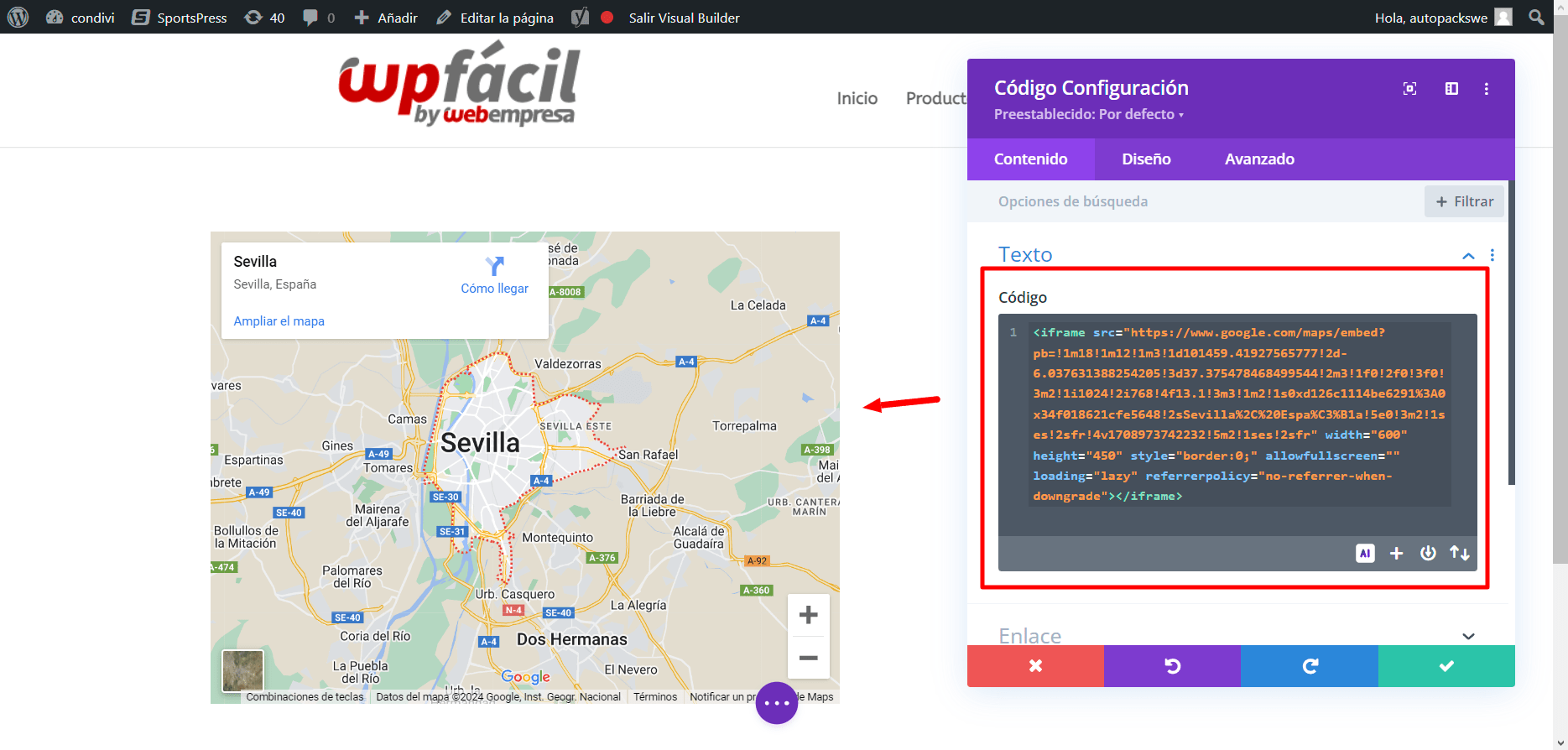Click Ampliar el mapa link

(279, 321)
